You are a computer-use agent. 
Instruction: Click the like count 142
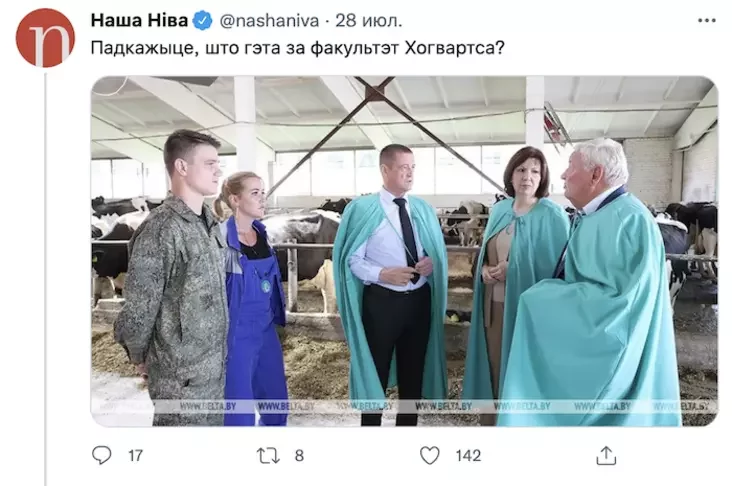468,456
